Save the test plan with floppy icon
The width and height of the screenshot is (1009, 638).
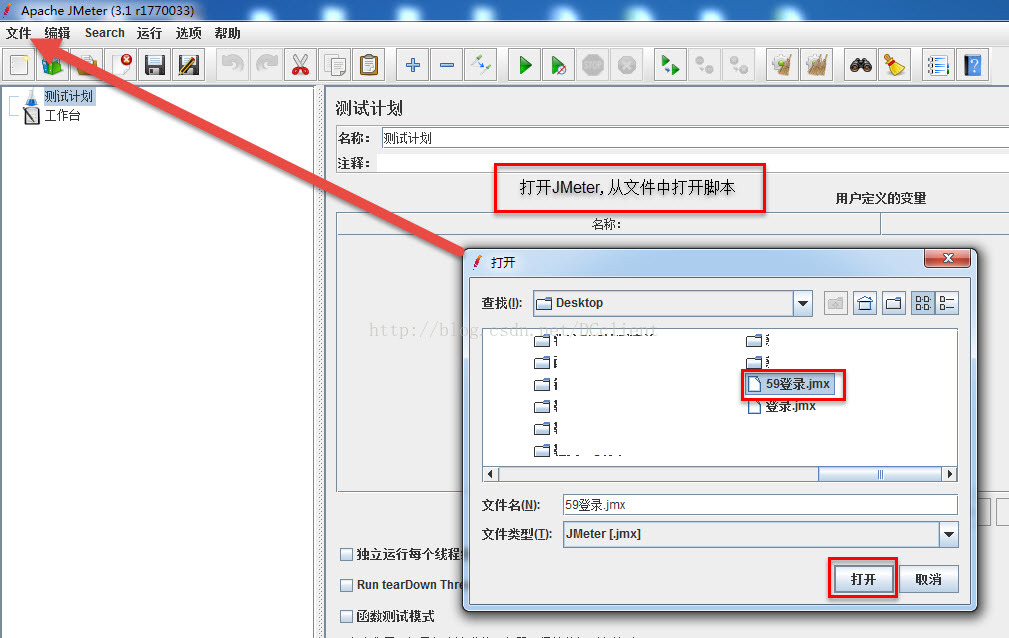coord(154,65)
